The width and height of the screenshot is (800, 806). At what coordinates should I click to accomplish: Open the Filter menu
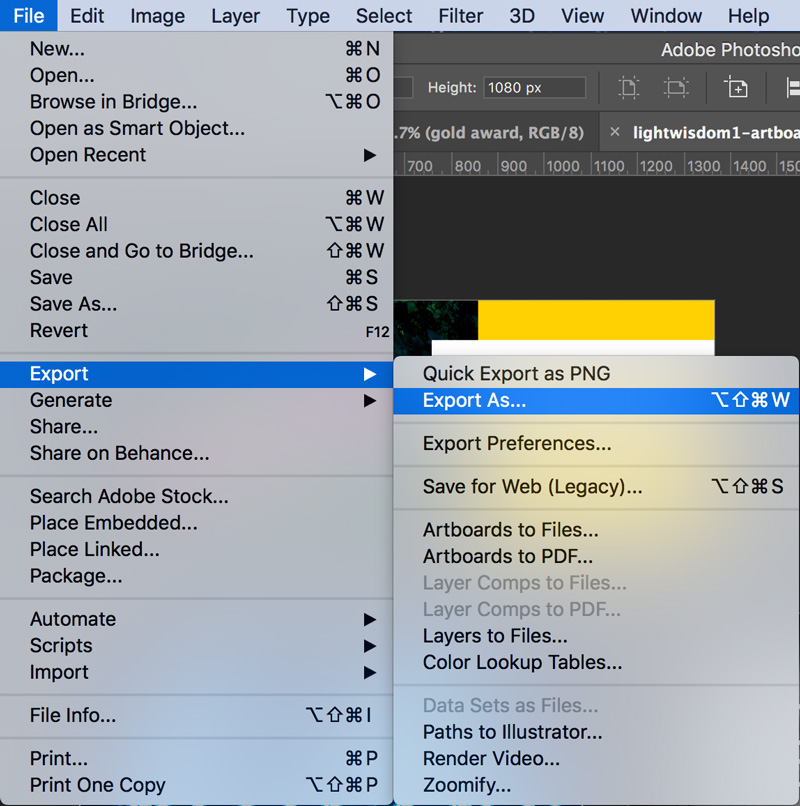tap(461, 15)
